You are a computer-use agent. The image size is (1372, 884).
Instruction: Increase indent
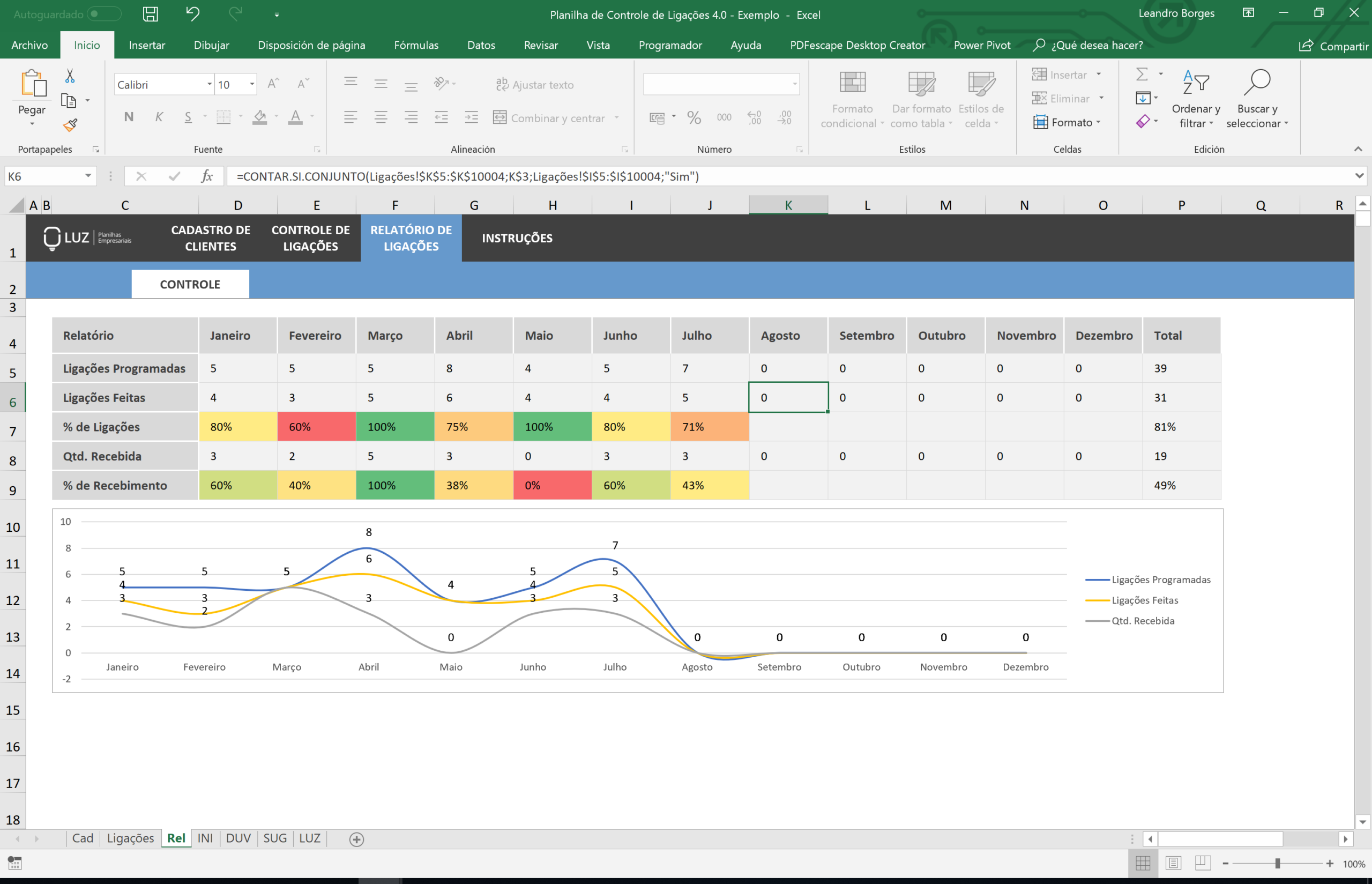point(471,117)
